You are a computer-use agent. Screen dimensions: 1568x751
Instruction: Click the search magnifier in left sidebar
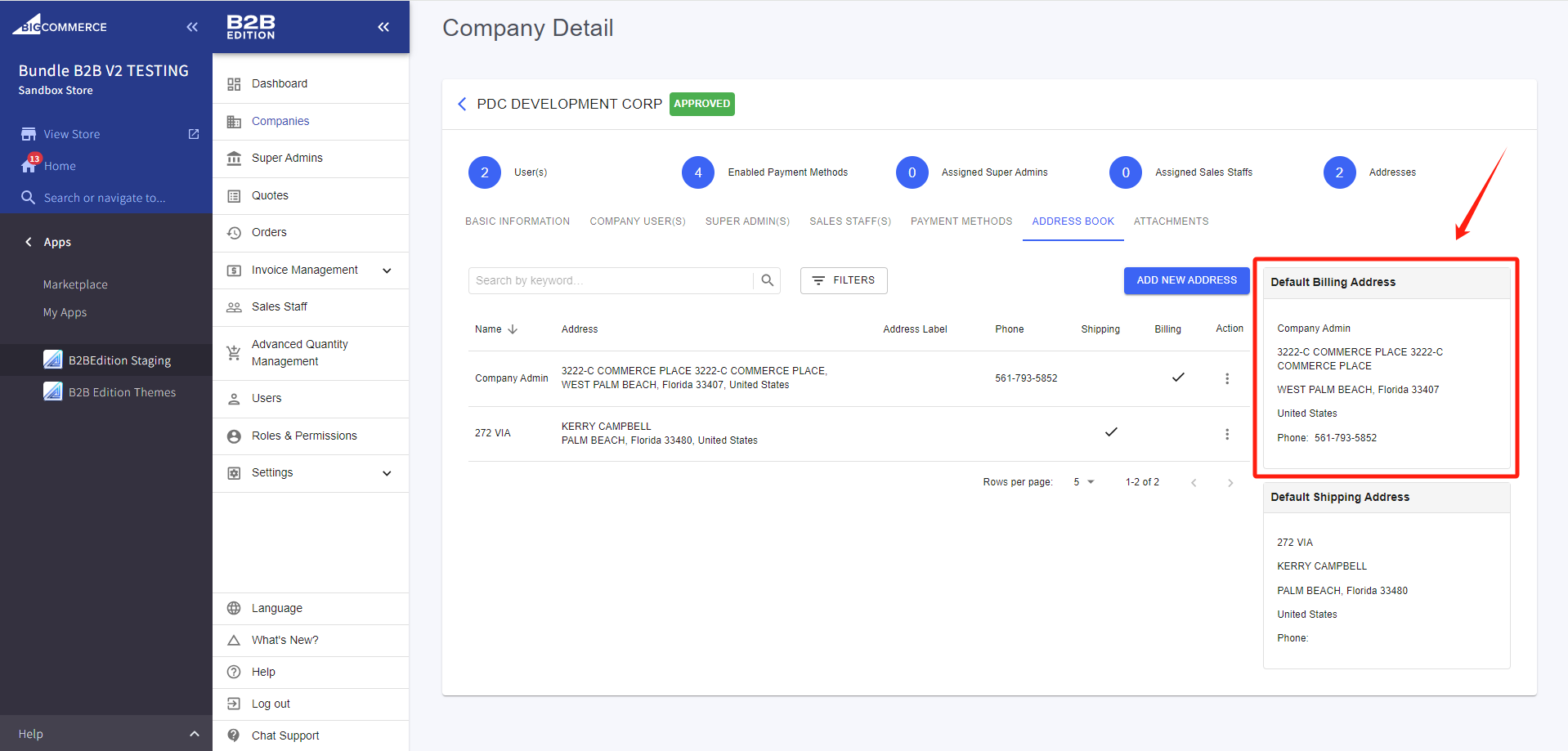(x=28, y=198)
